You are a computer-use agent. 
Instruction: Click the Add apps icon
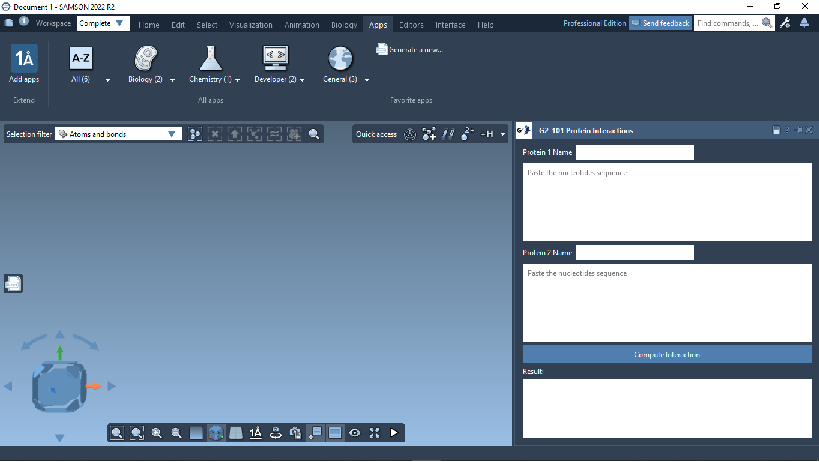click(x=23, y=59)
